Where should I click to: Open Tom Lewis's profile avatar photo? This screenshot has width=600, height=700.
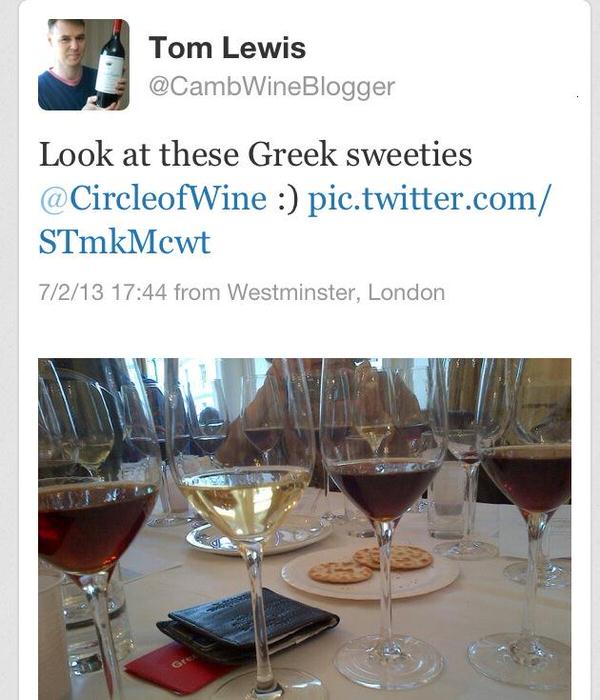pyautogui.click(x=83, y=64)
